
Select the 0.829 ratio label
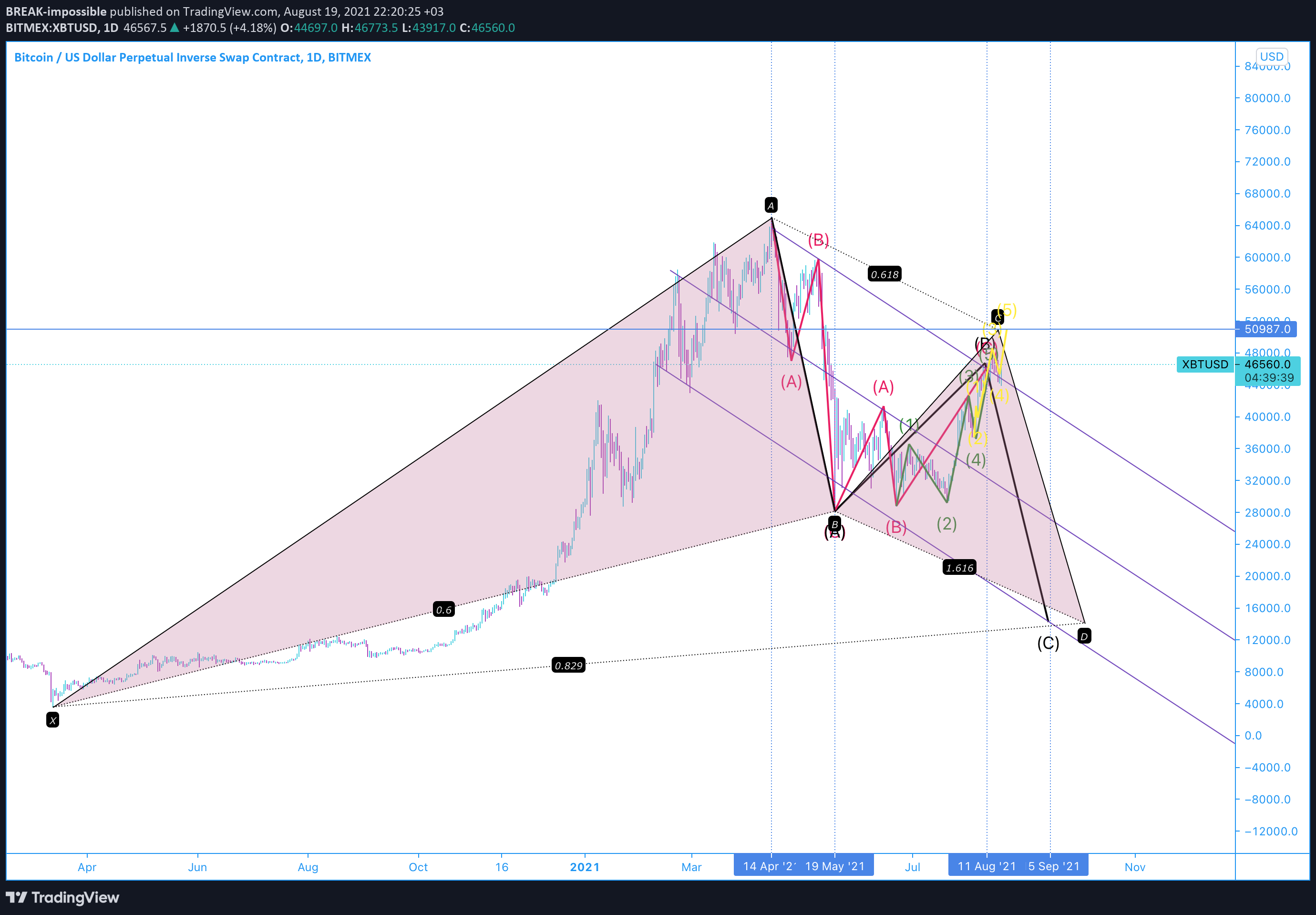tap(568, 665)
